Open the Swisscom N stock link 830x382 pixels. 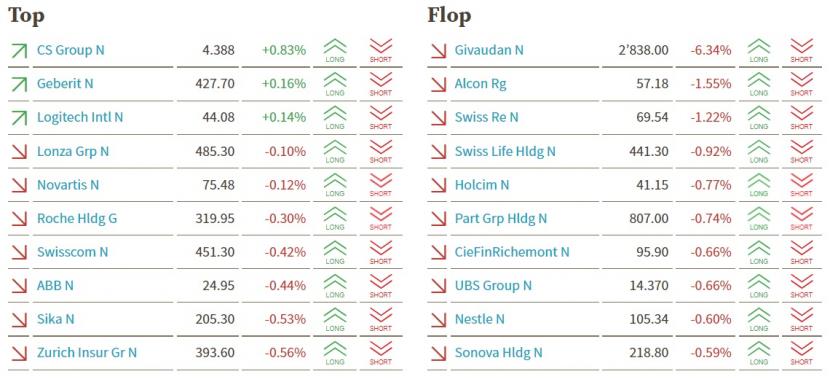point(73,252)
